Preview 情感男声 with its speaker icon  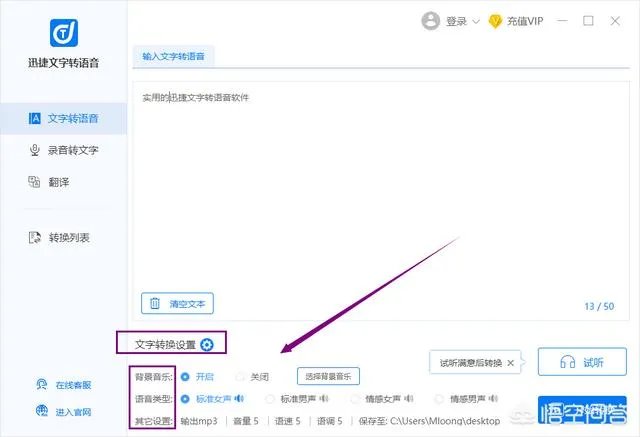493,398
